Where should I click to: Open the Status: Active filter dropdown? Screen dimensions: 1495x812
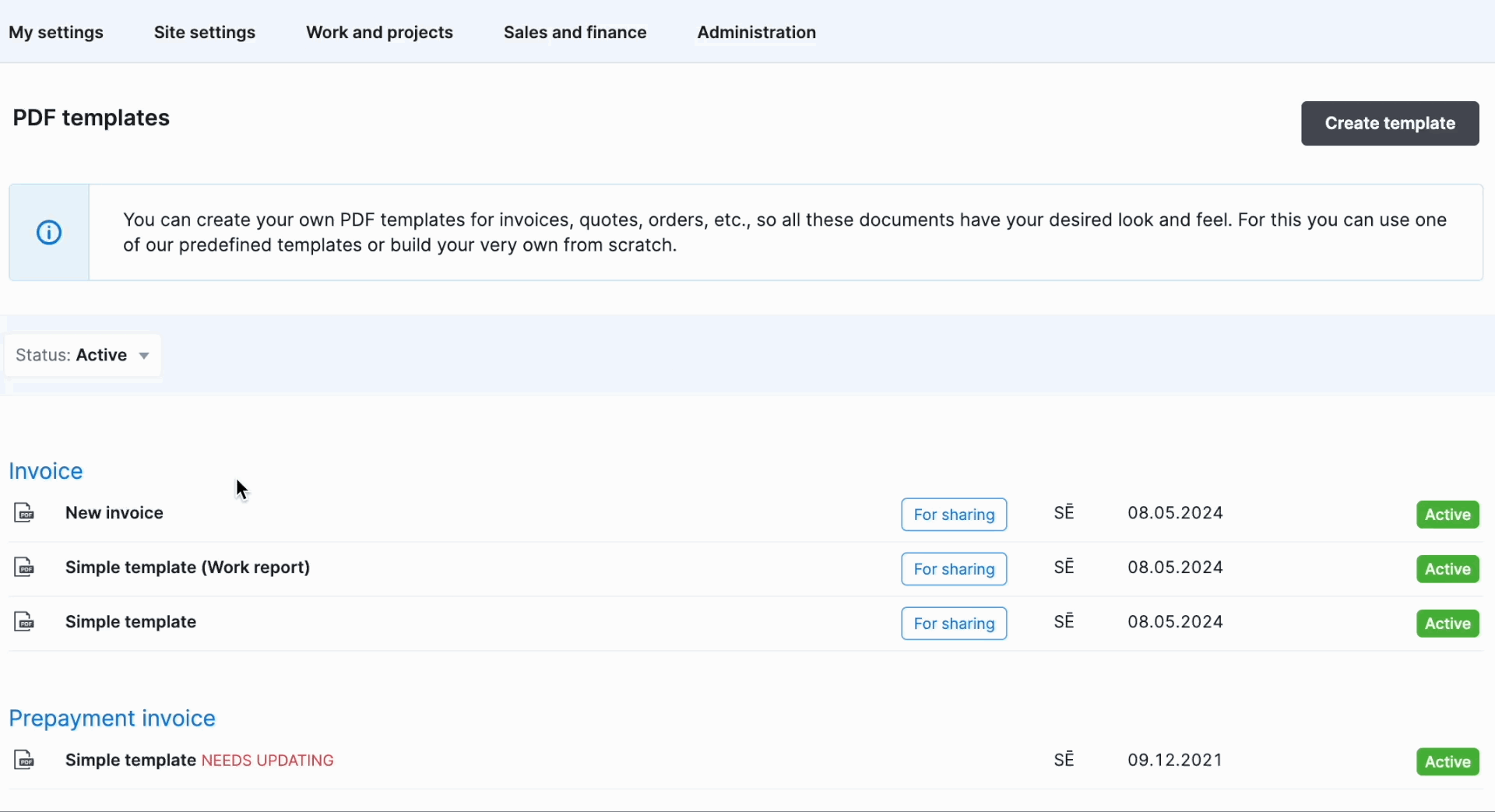point(83,355)
